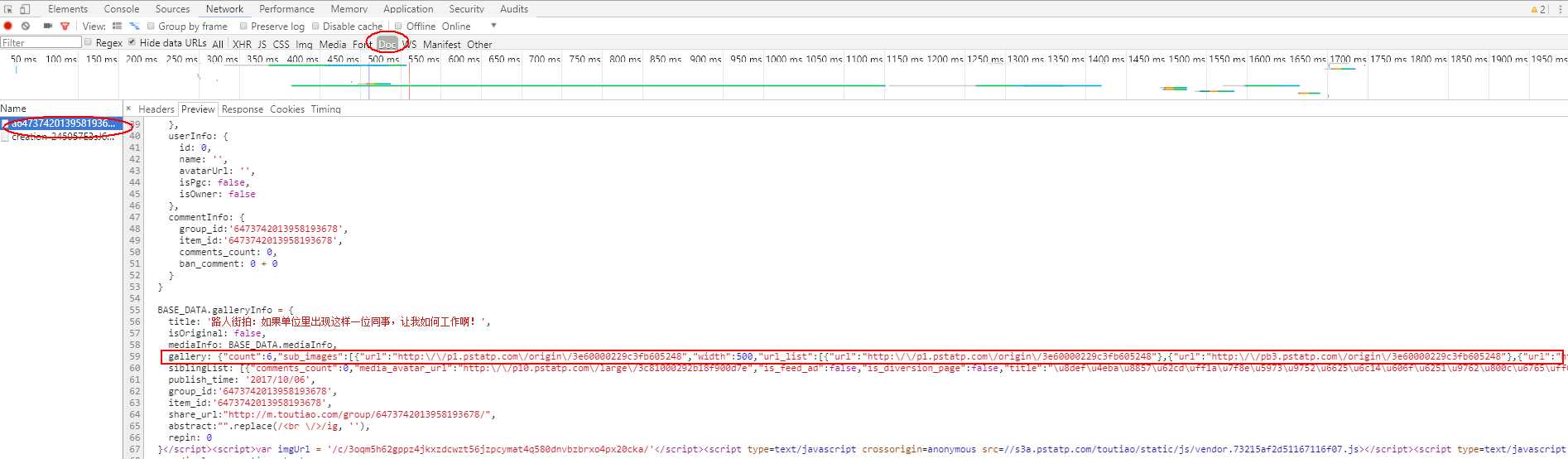The image size is (1568, 459).
Task: Click the timeline overview at 1000 ms label
Action: 784,59
